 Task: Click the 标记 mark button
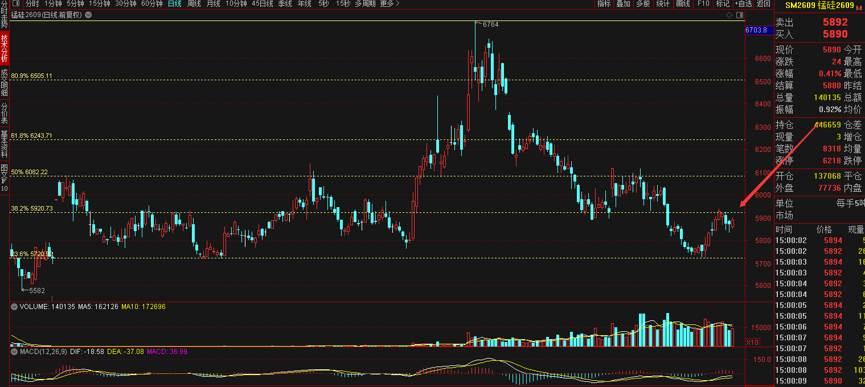[x=722, y=3]
